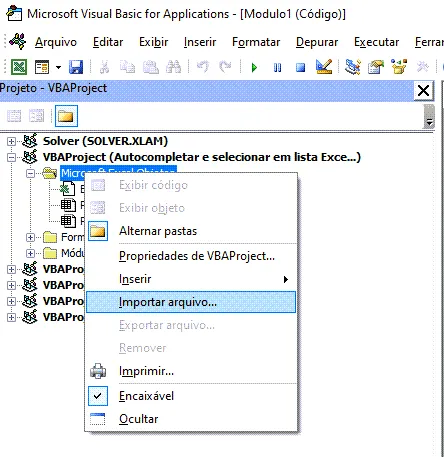Open Object Browser toolbar icon

point(399,67)
